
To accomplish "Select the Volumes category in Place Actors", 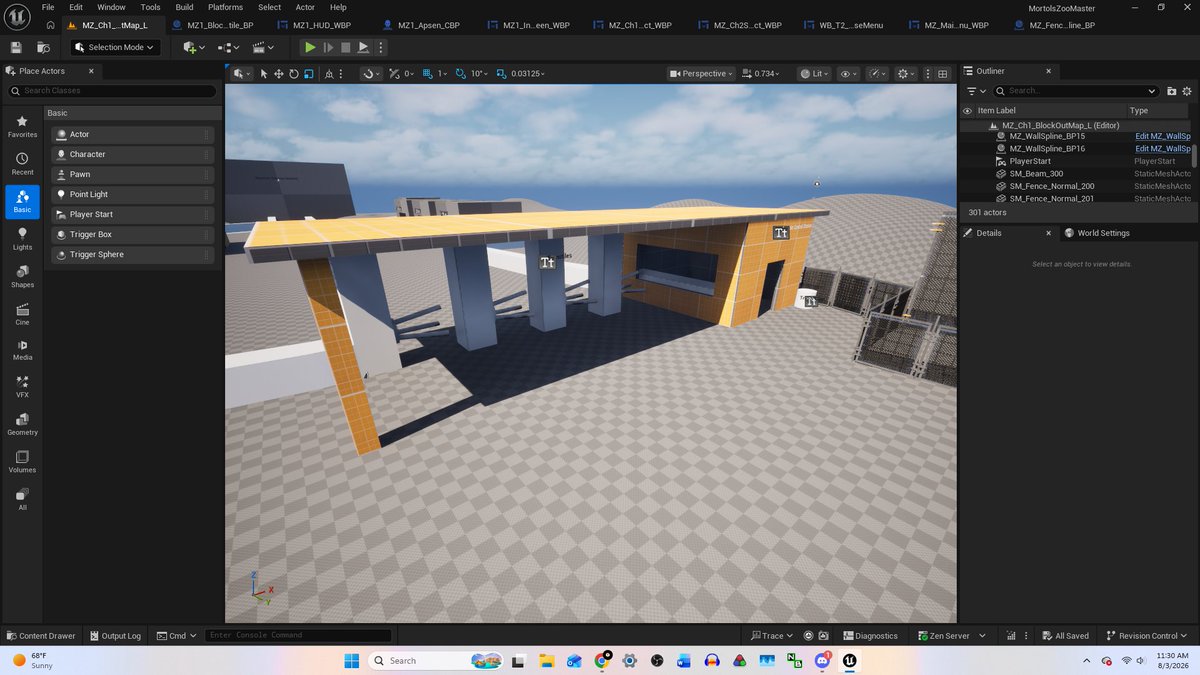I will [x=22, y=461].
